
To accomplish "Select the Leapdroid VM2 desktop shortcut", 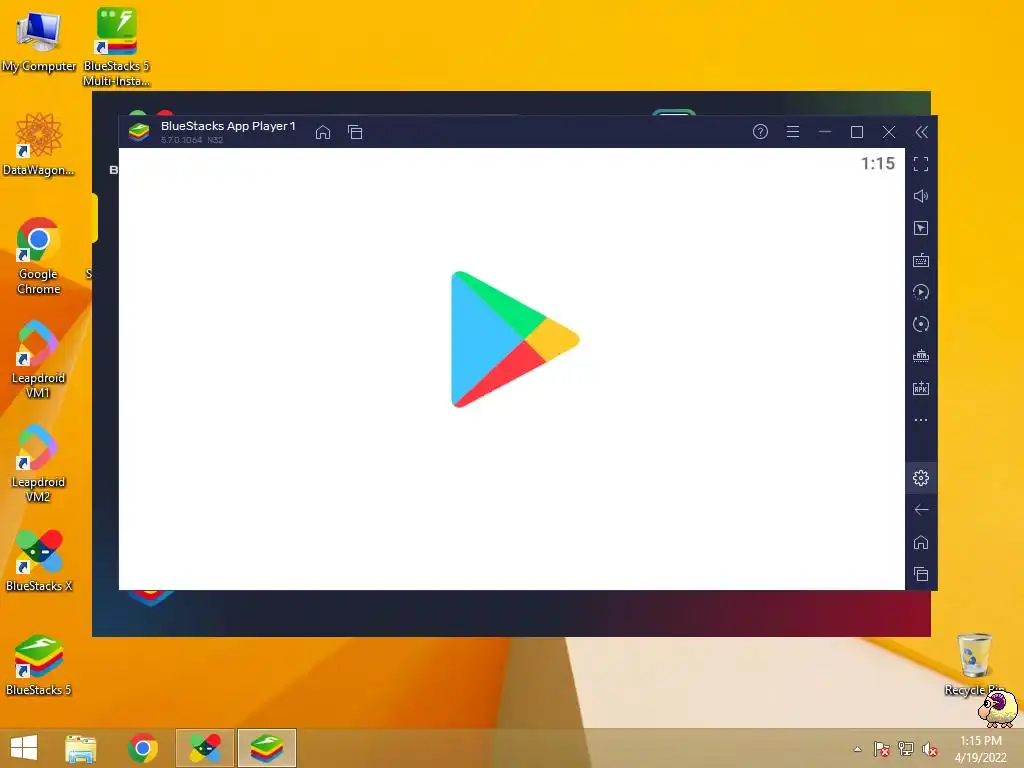I will (x=39, y=464).
